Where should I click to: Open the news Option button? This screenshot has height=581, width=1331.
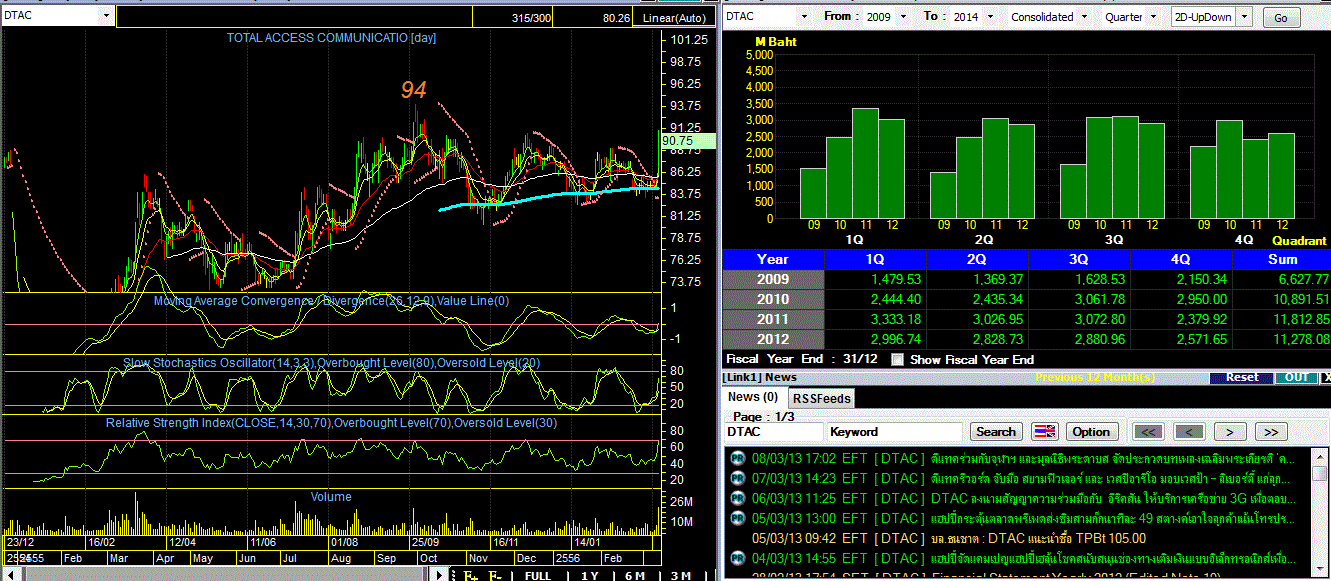tap(1091, 432)
